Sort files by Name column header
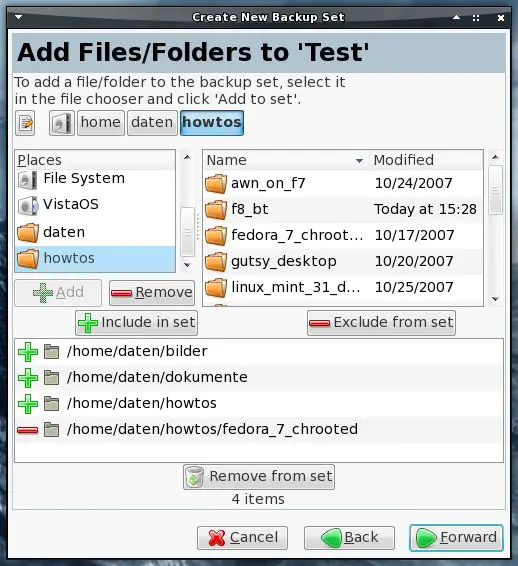This screenshot has height=566, width=518. (x=286, y=160)
